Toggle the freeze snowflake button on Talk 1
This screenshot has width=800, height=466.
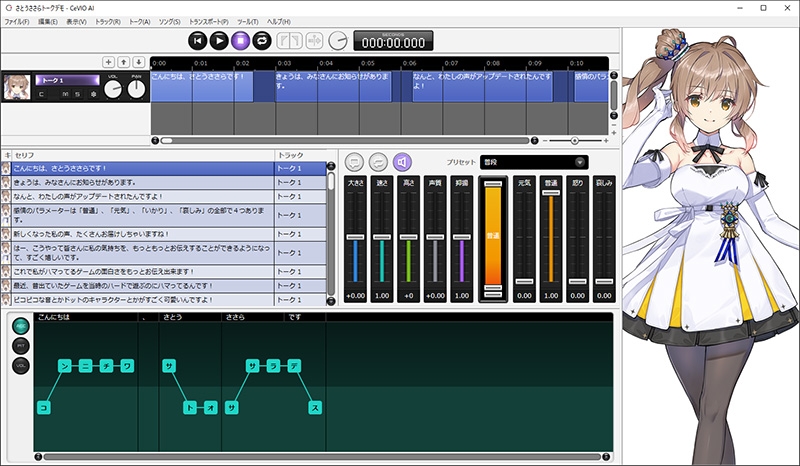pyautogui.click(x=93, y=94)
